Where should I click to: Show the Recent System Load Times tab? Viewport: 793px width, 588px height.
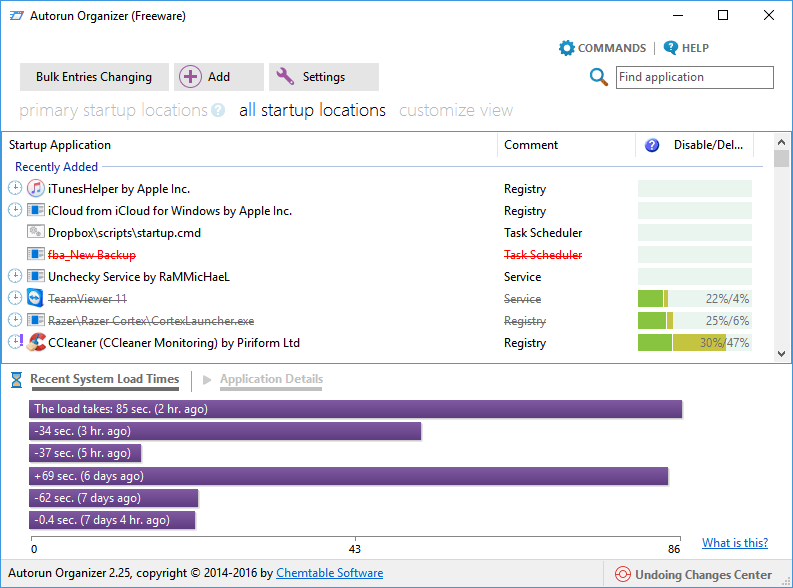104,380
